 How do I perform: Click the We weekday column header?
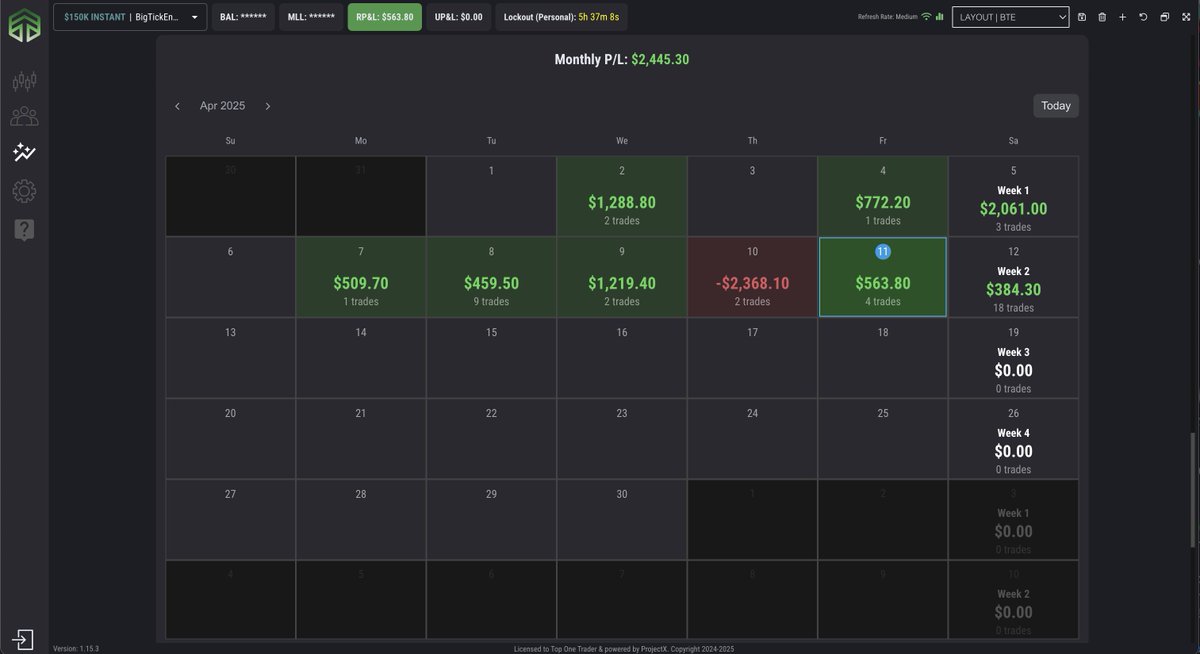click(x=622, y=141)
